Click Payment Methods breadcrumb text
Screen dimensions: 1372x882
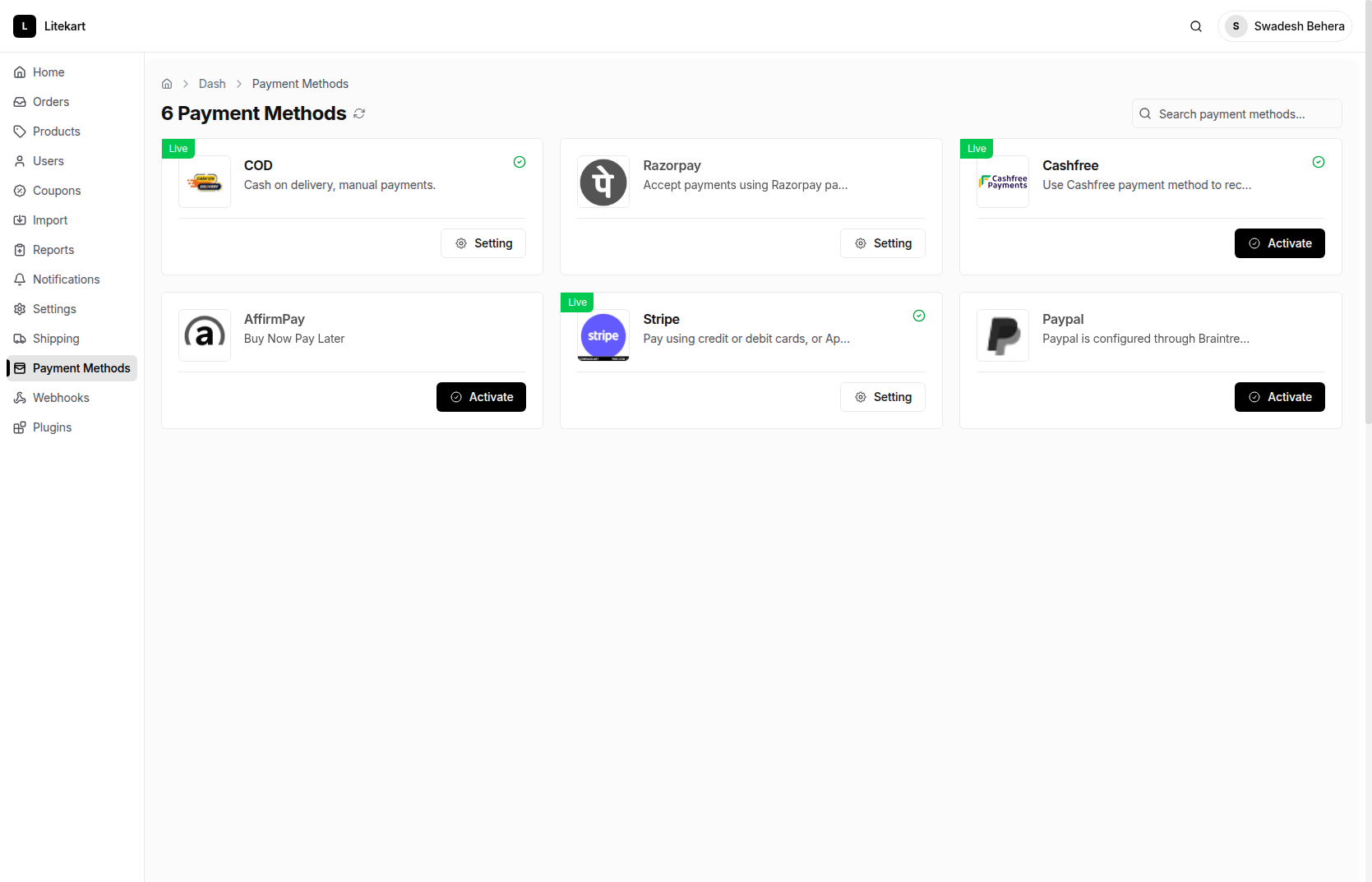[300, 84]
